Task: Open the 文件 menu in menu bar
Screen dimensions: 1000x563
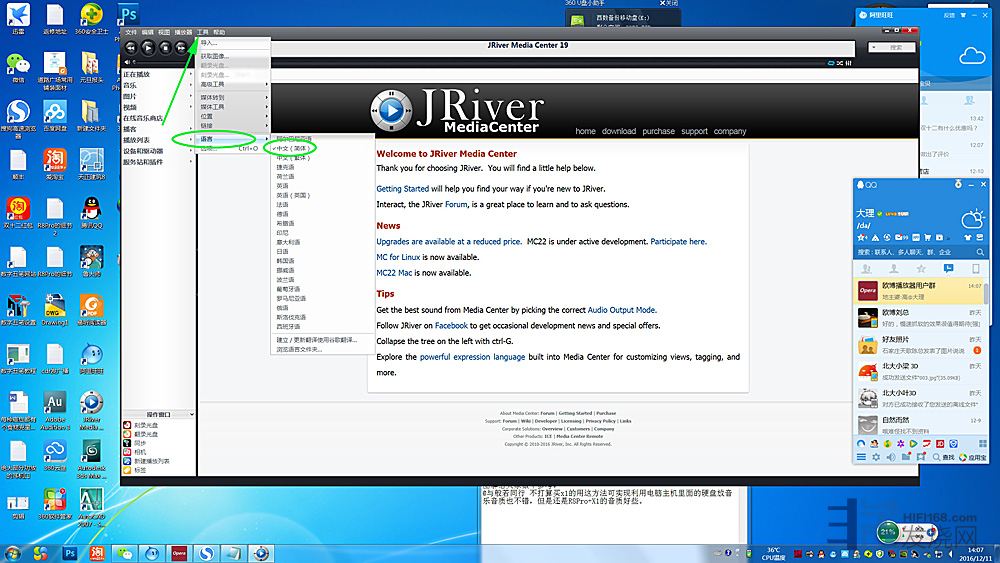Action: 130,32
